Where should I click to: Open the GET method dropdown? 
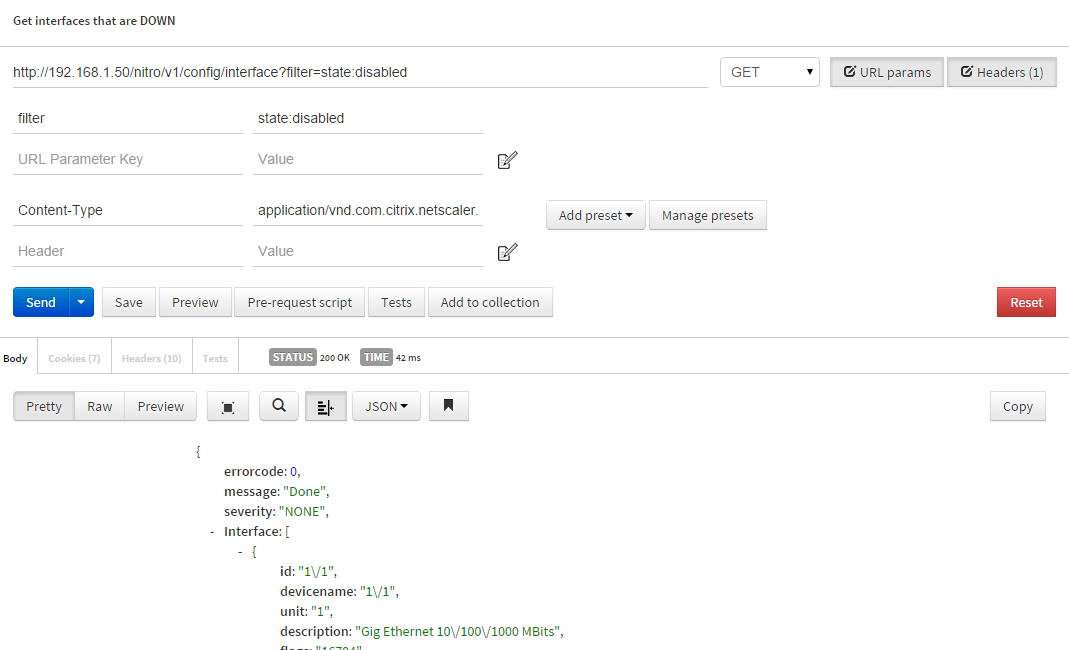click(x=769, y=72)
